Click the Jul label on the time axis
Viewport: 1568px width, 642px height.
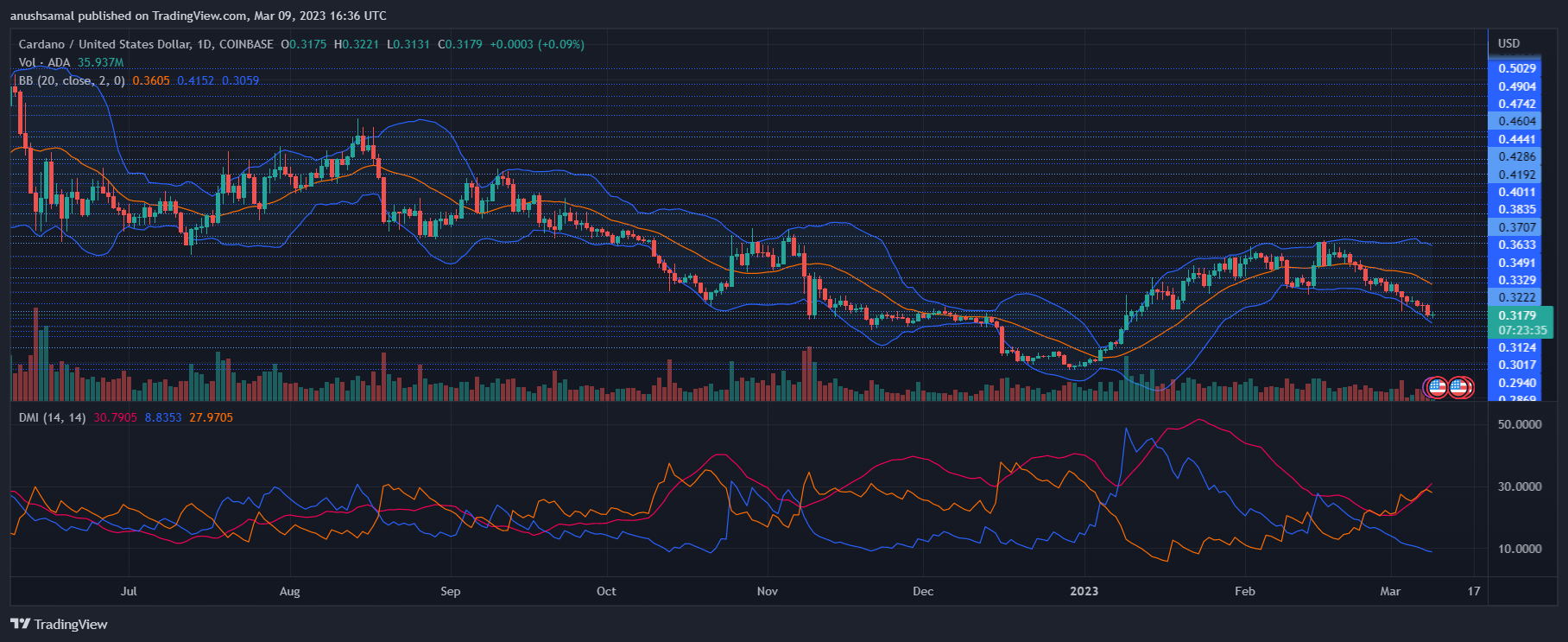tap(129, 591)
